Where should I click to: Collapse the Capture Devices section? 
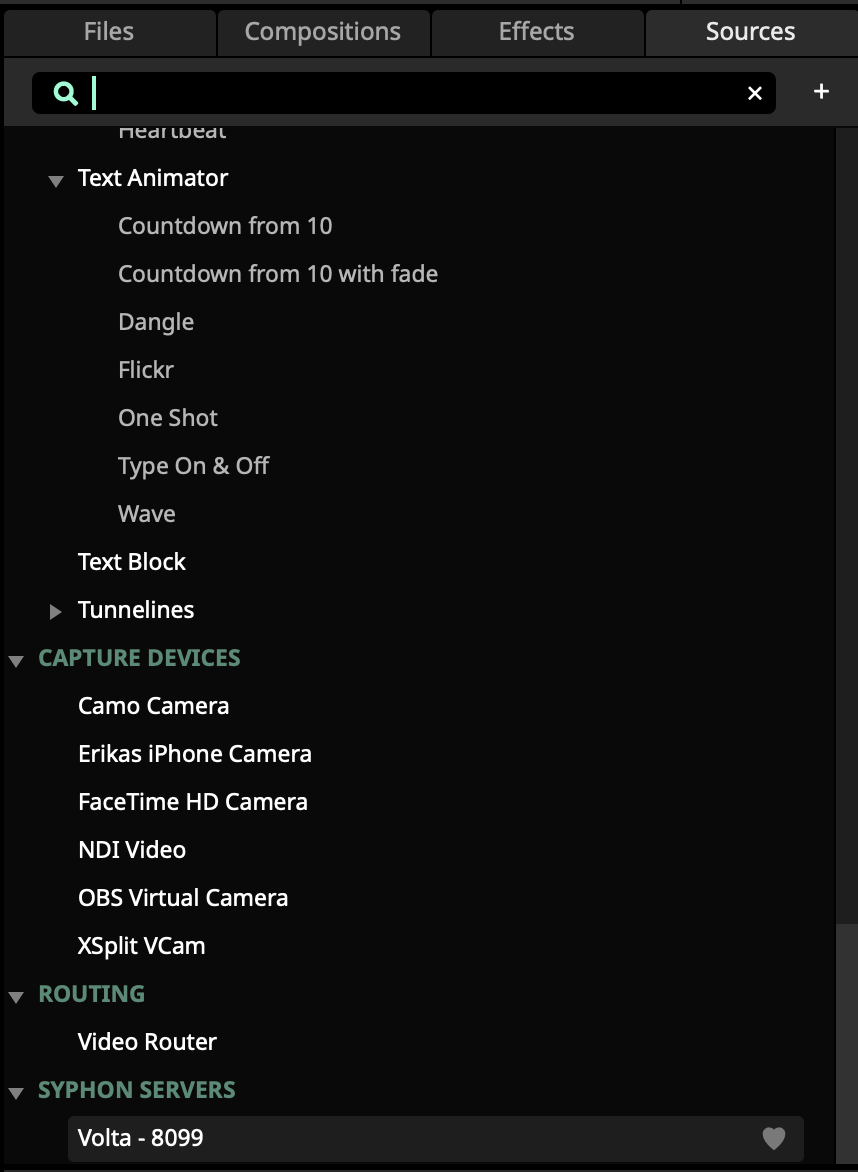tap(16, 660)
